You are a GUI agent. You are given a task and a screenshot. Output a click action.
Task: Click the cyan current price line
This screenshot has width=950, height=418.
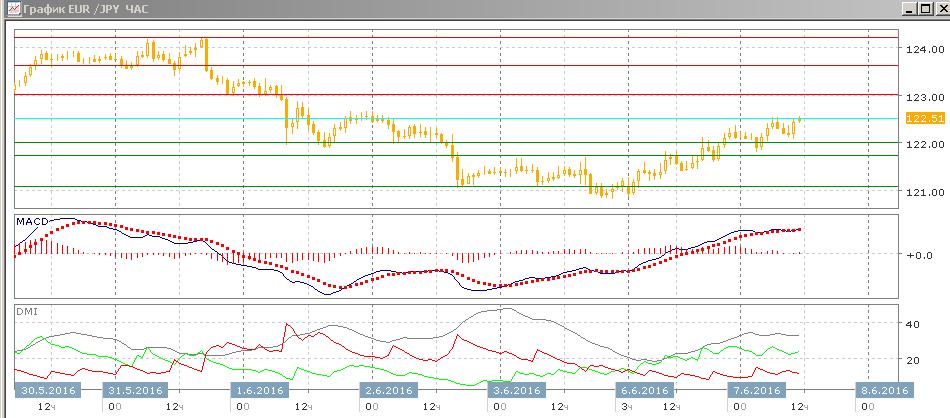[x=457, y=118]
